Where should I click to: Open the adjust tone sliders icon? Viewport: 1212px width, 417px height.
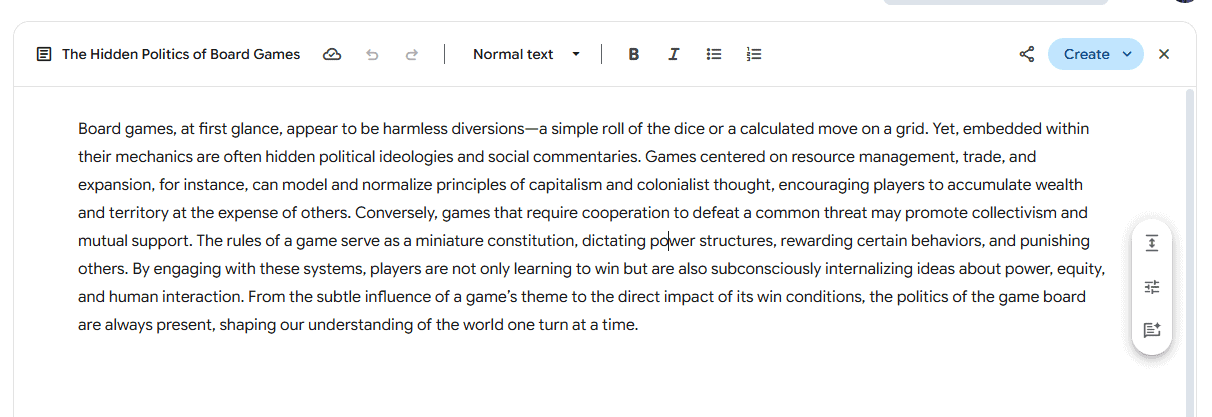click(1152, 287)
